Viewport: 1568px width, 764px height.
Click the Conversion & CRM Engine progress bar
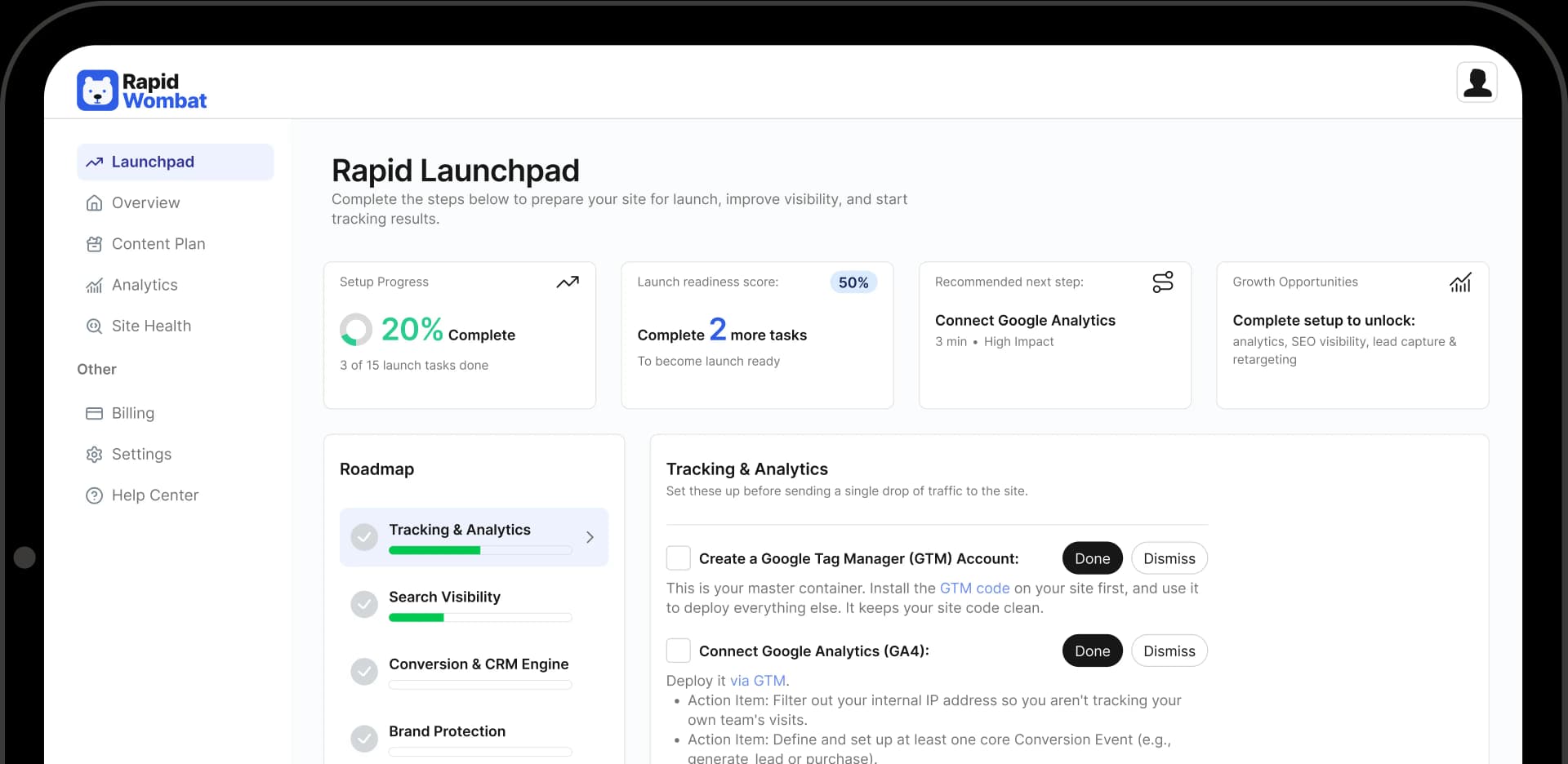480,685
